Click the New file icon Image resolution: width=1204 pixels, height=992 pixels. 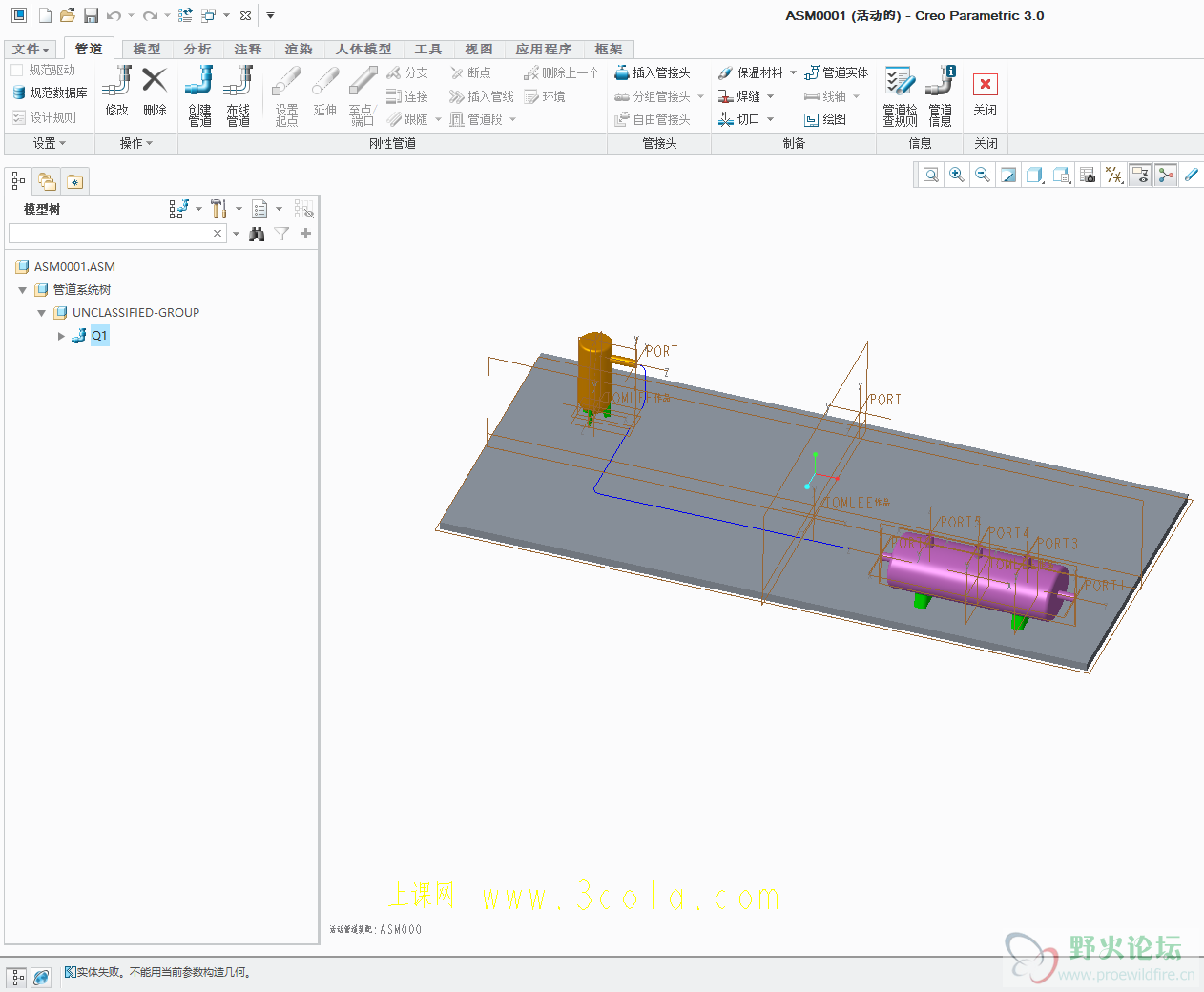[x=45, y=15]
